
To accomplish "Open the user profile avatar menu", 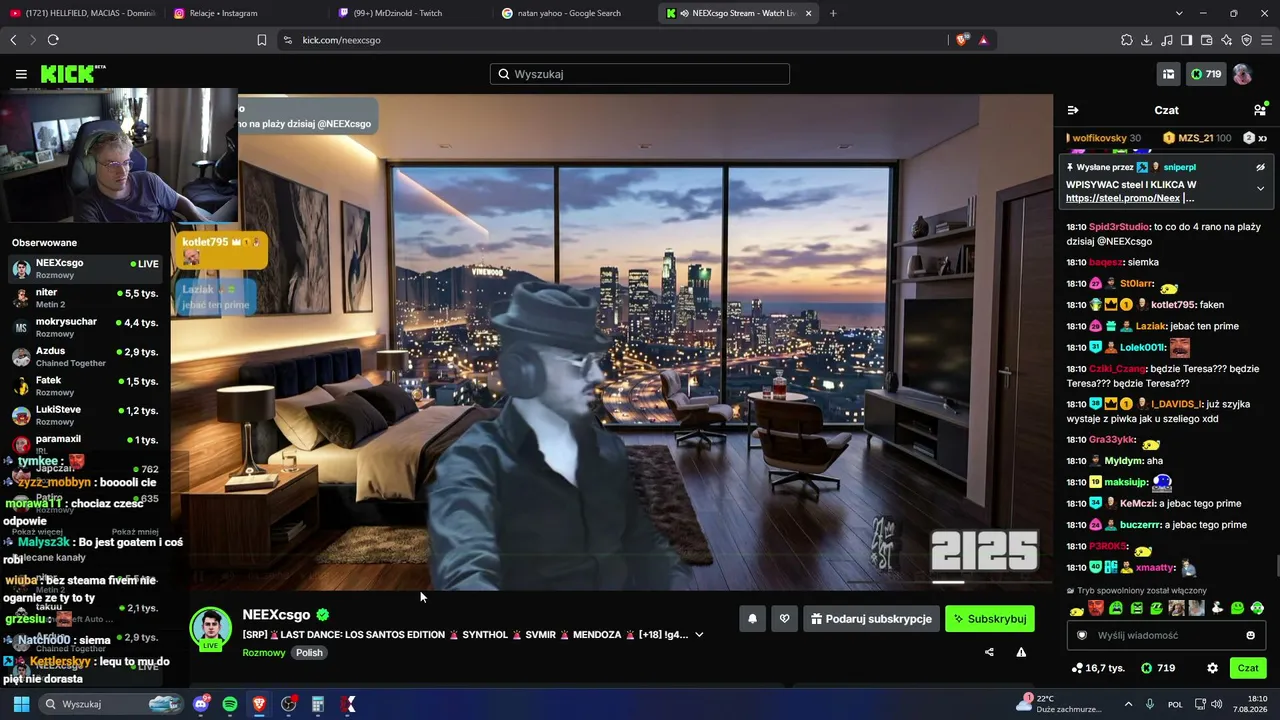I will click(1242, 74).
